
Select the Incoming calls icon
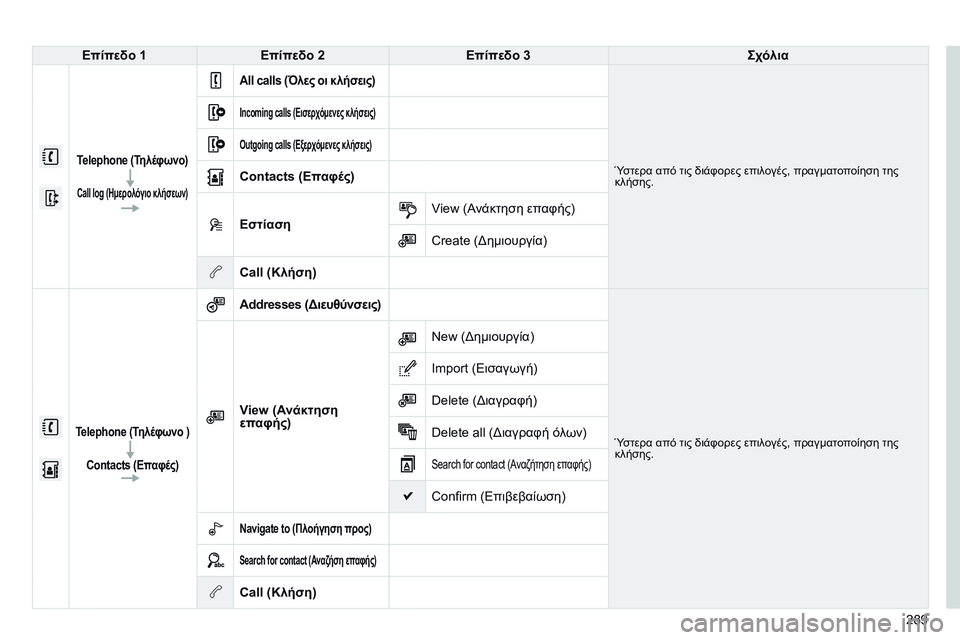click(x=216, y=113)
